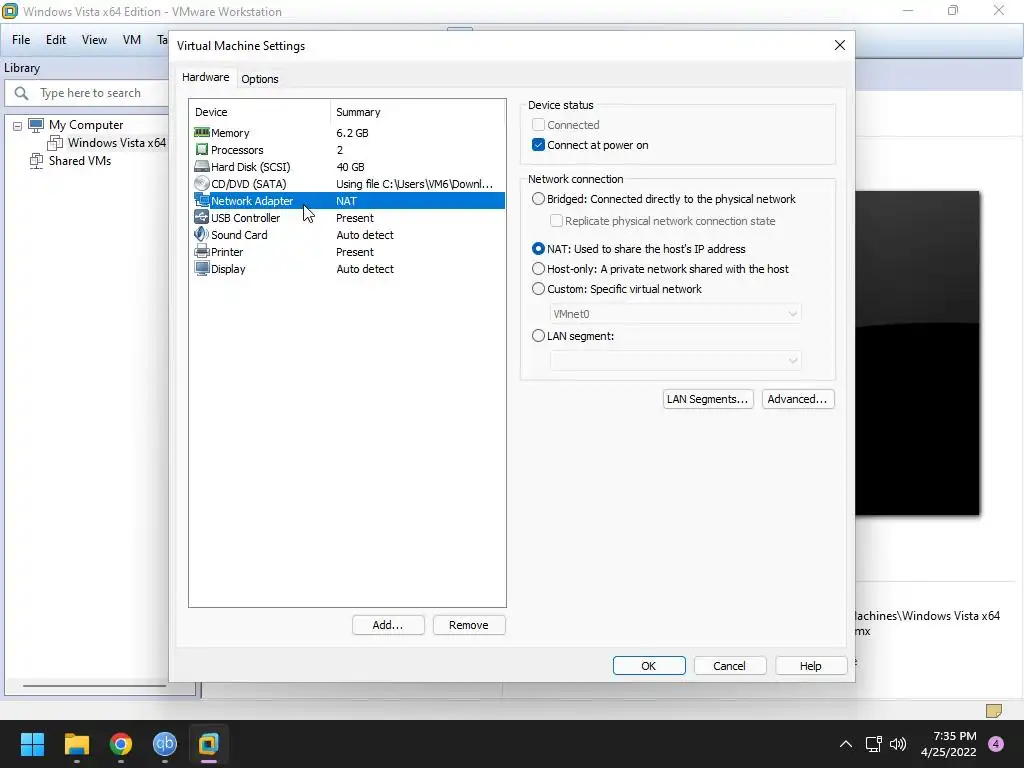Open the File menu
Image resolution: width=1024 pixels, height=768 pixels.
21,40
